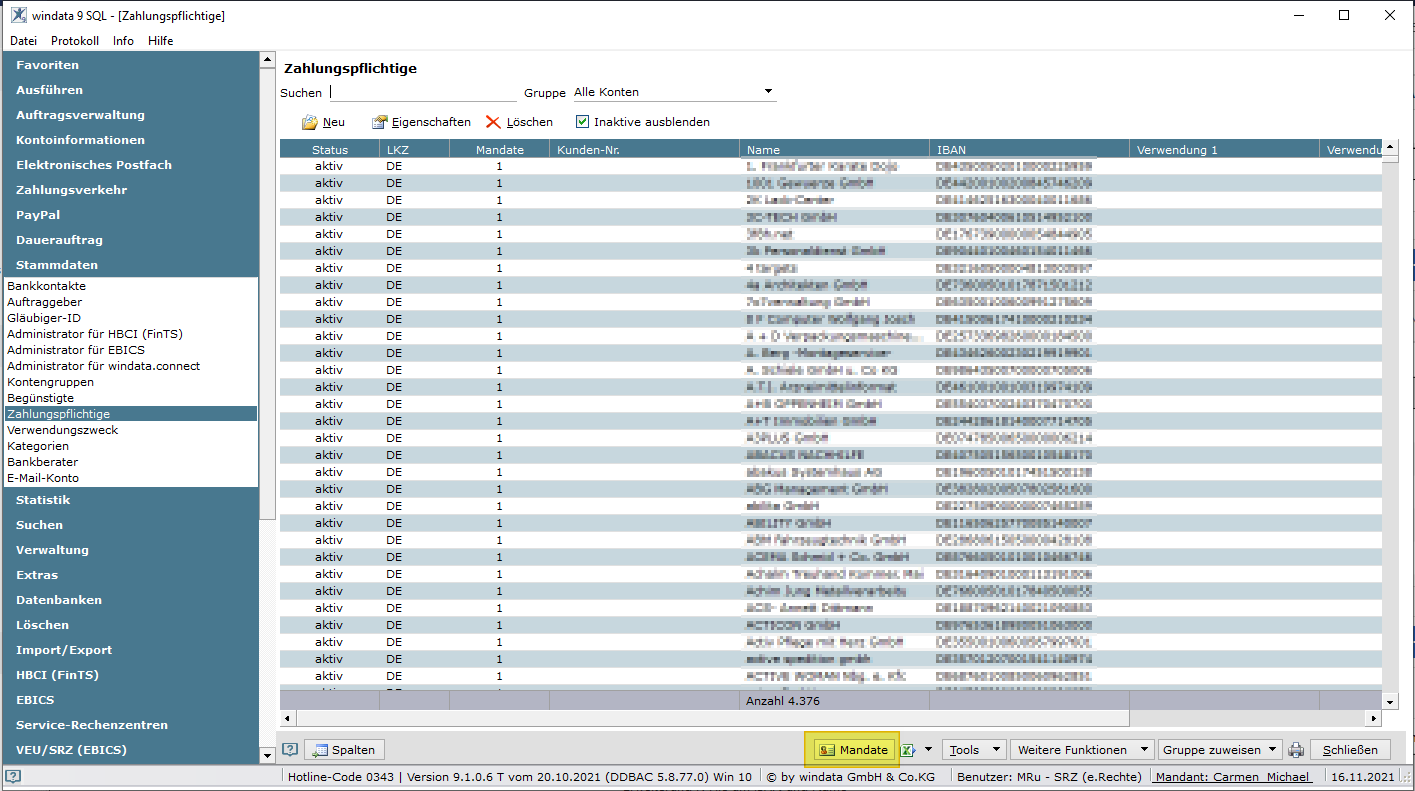The width and height of the screenshot is (1415, 791).
Task: Open the Datei menu
Action: pyautogui.click(x=23, y=41)
